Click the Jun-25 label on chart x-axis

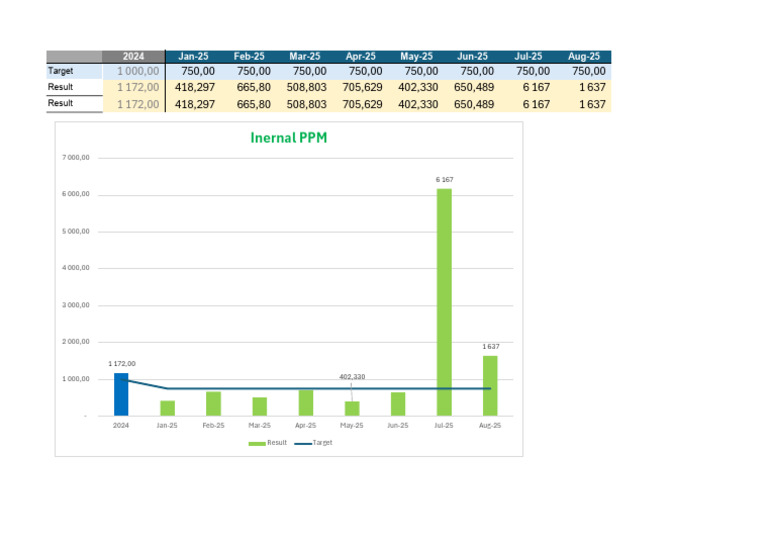coord(398,425)
